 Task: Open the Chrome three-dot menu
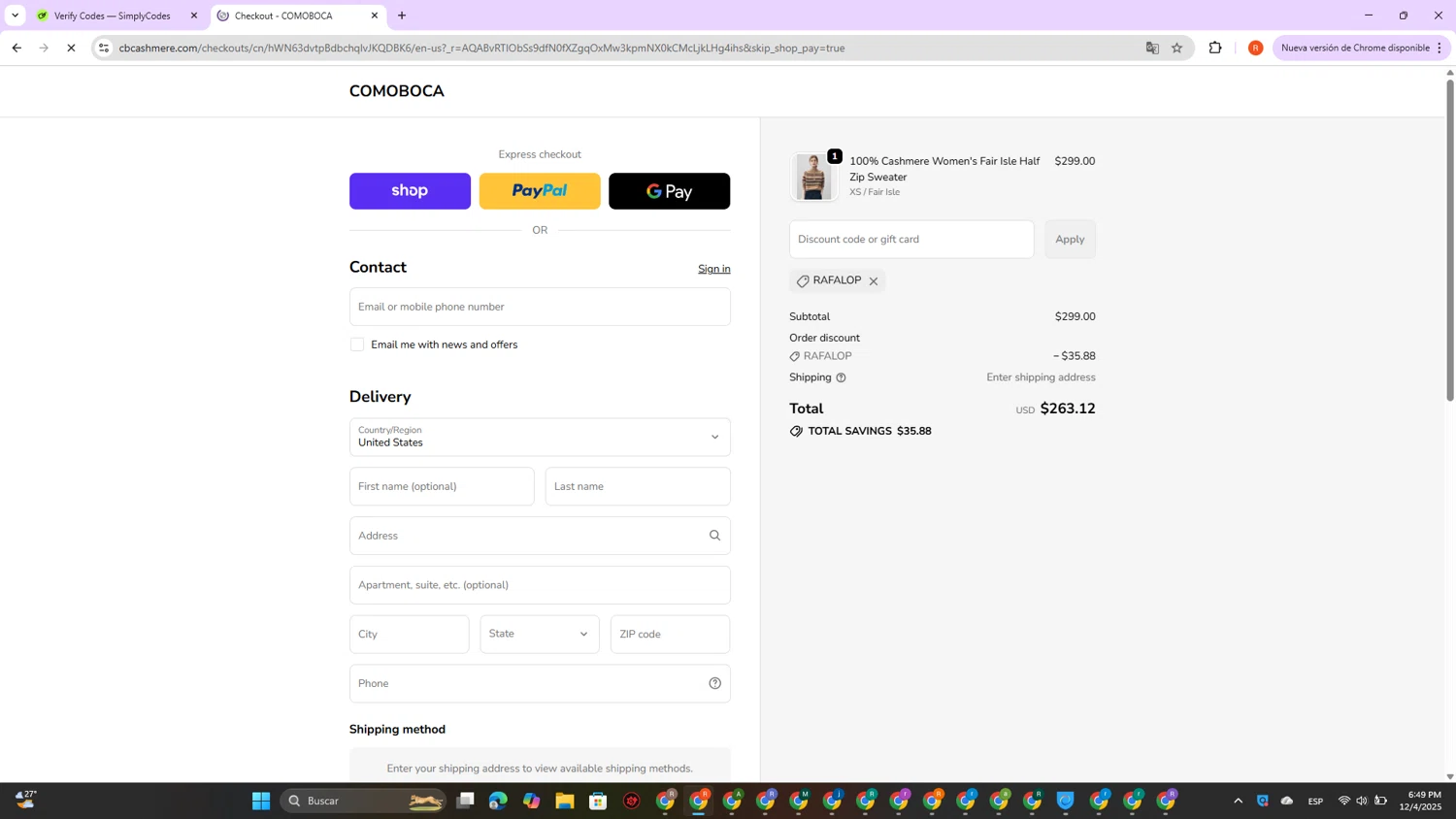1439,48
